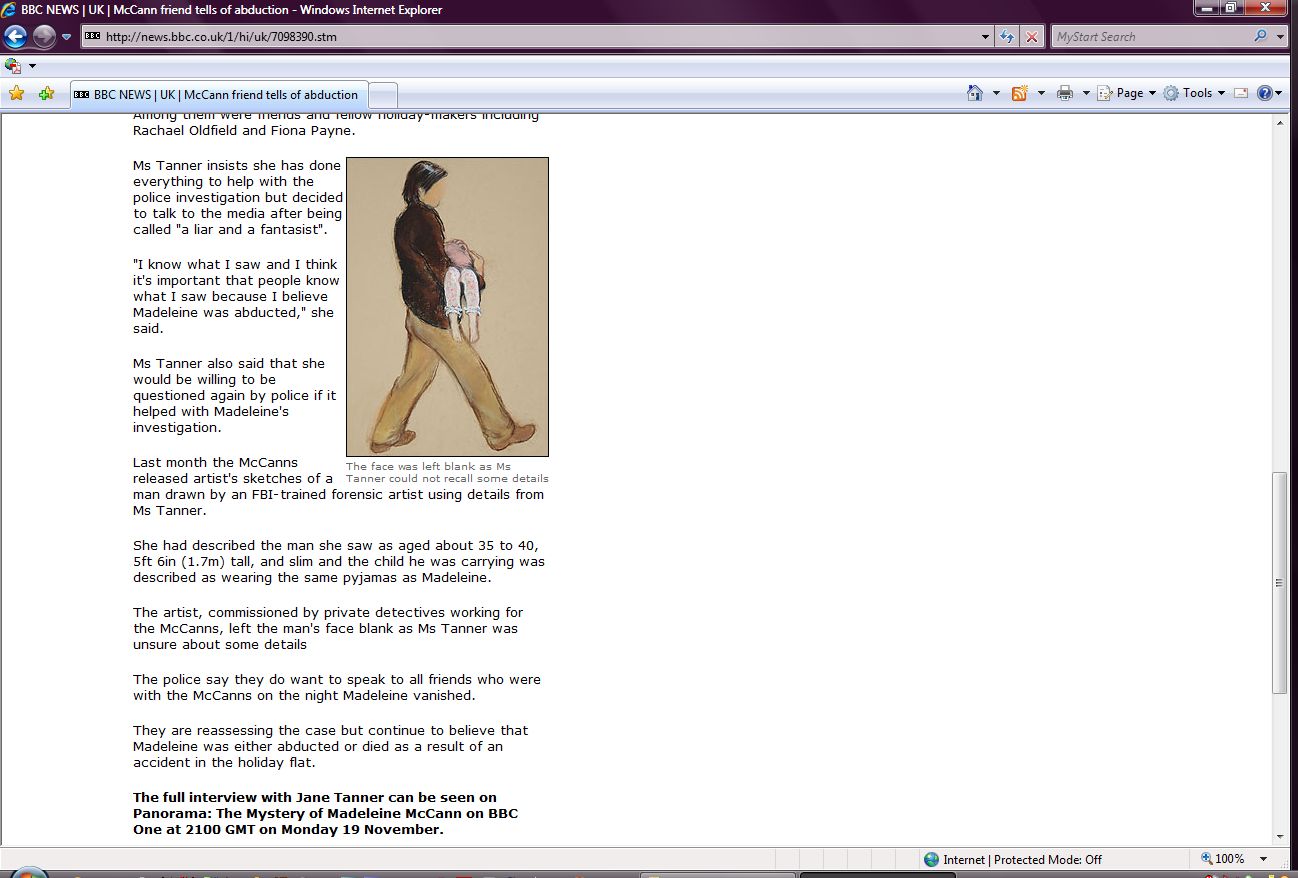Click the browser Back arrow button
This screenshot has height=878, width=1298.
(15, 37)
